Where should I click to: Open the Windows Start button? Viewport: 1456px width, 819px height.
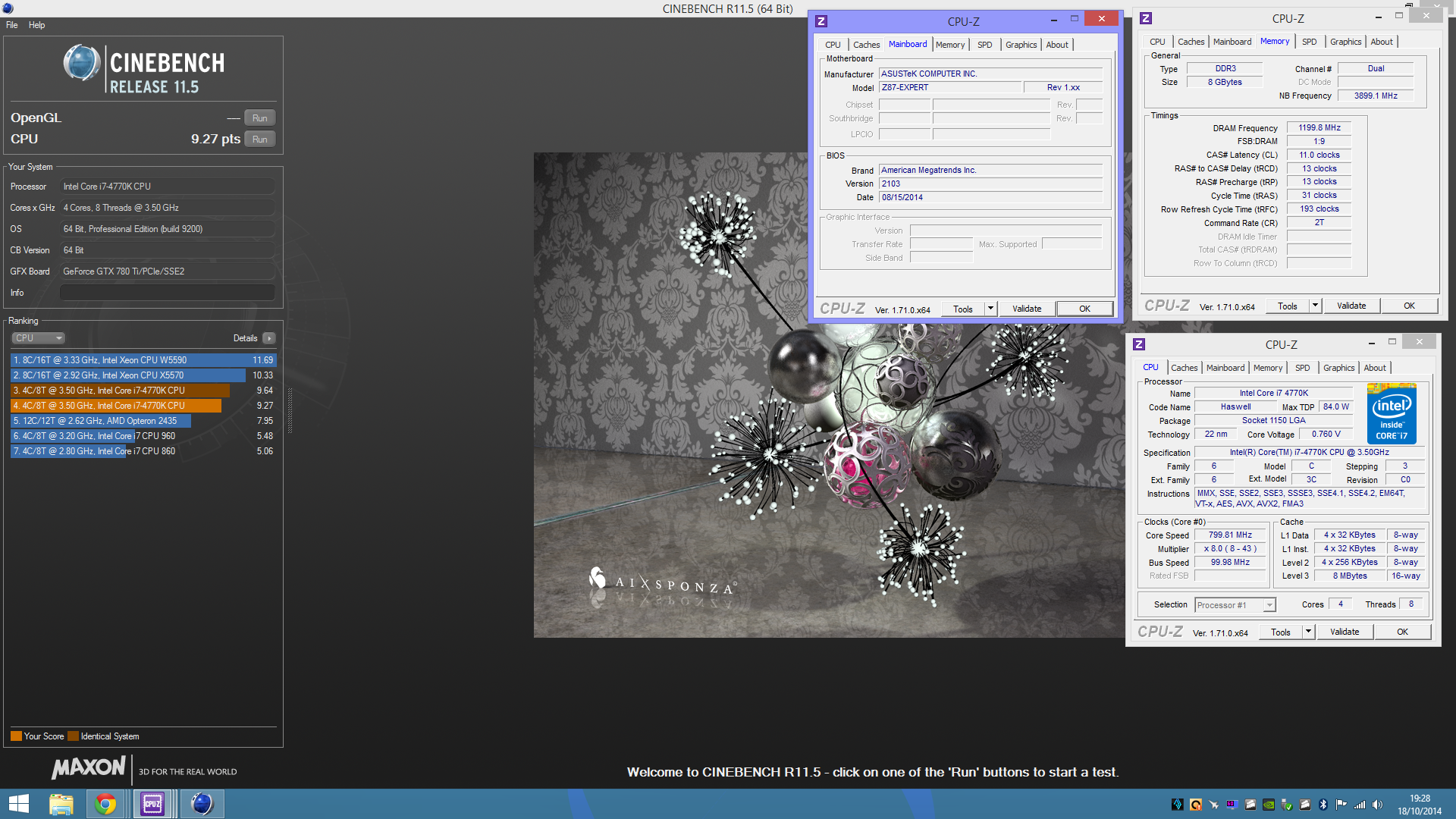click(18, 804)
